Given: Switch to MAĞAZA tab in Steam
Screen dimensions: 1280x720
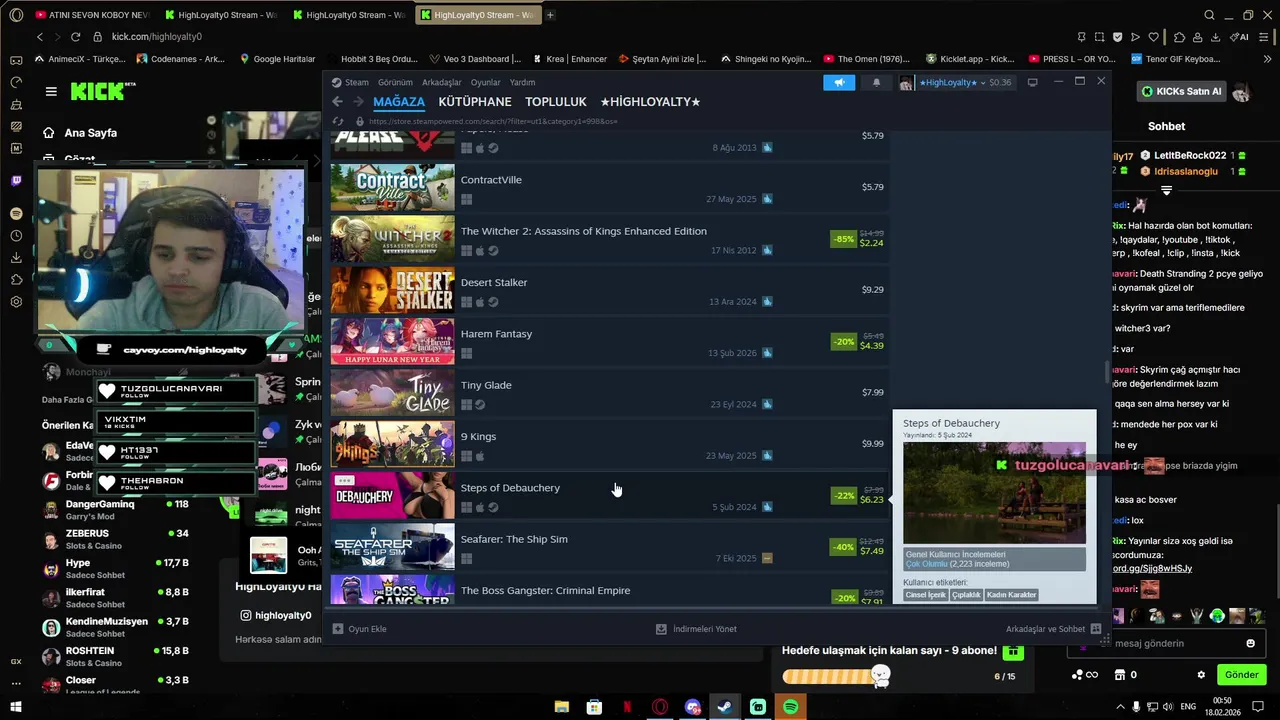Looking at the screenshot, I should coord(399,102).
